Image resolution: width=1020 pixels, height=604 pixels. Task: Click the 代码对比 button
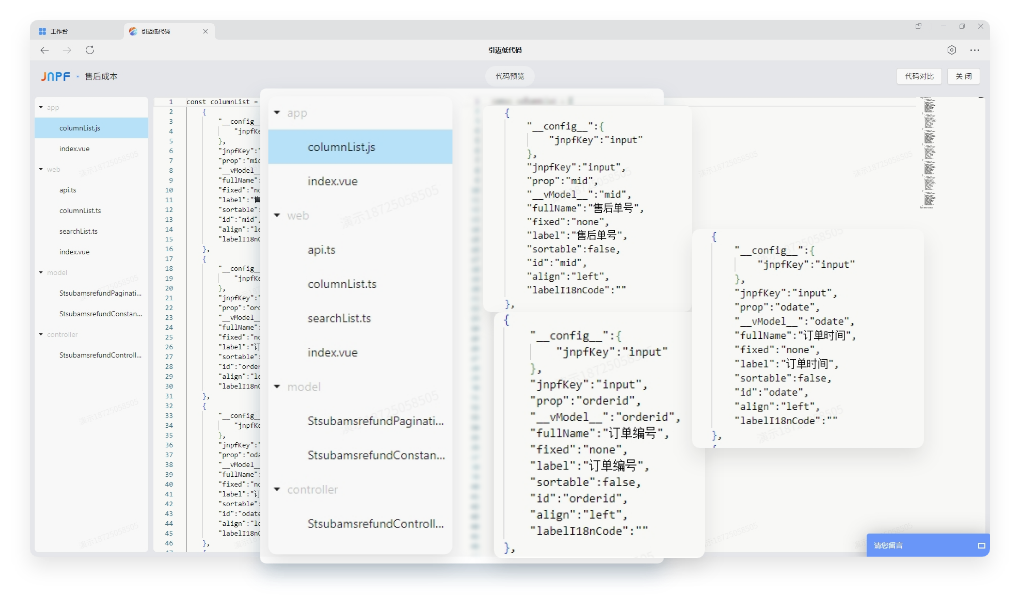pyautogui.click(x=919, y=76)
